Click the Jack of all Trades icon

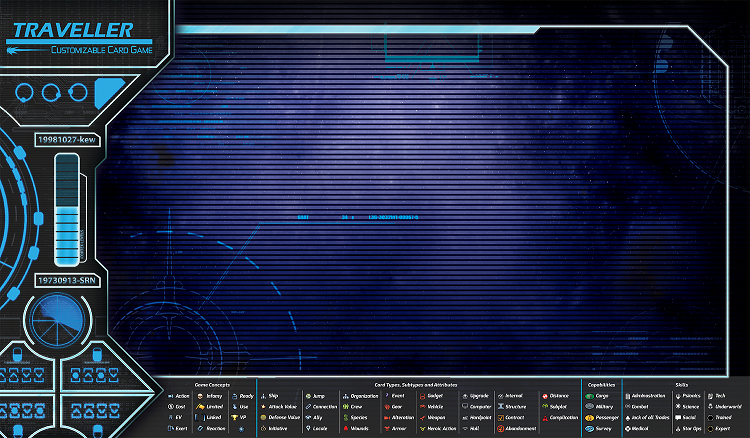point(628,417)
